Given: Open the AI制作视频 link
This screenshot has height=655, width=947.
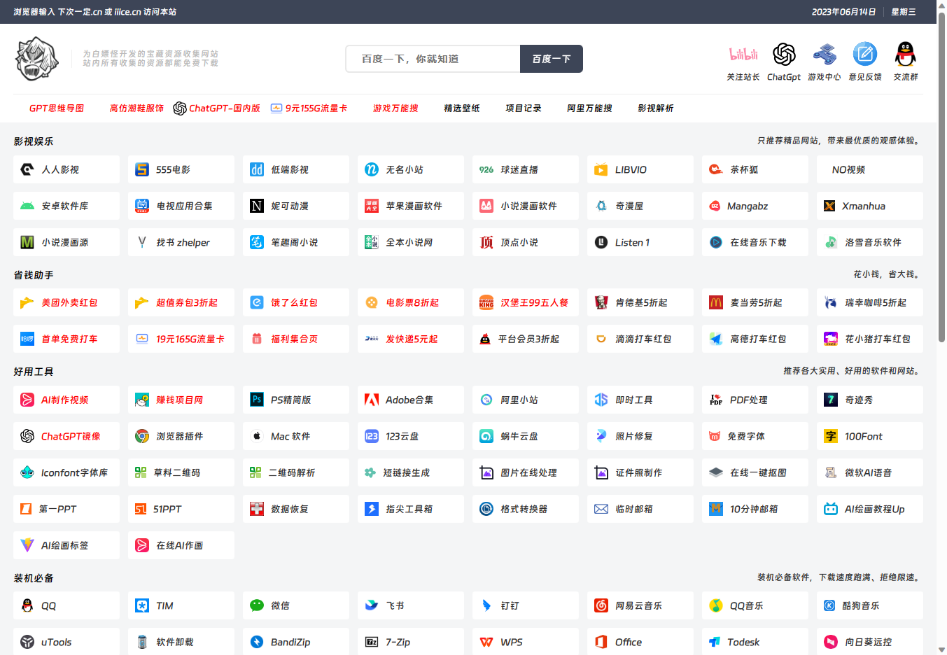Looking at the screenshot, I should tap(66, 400).
